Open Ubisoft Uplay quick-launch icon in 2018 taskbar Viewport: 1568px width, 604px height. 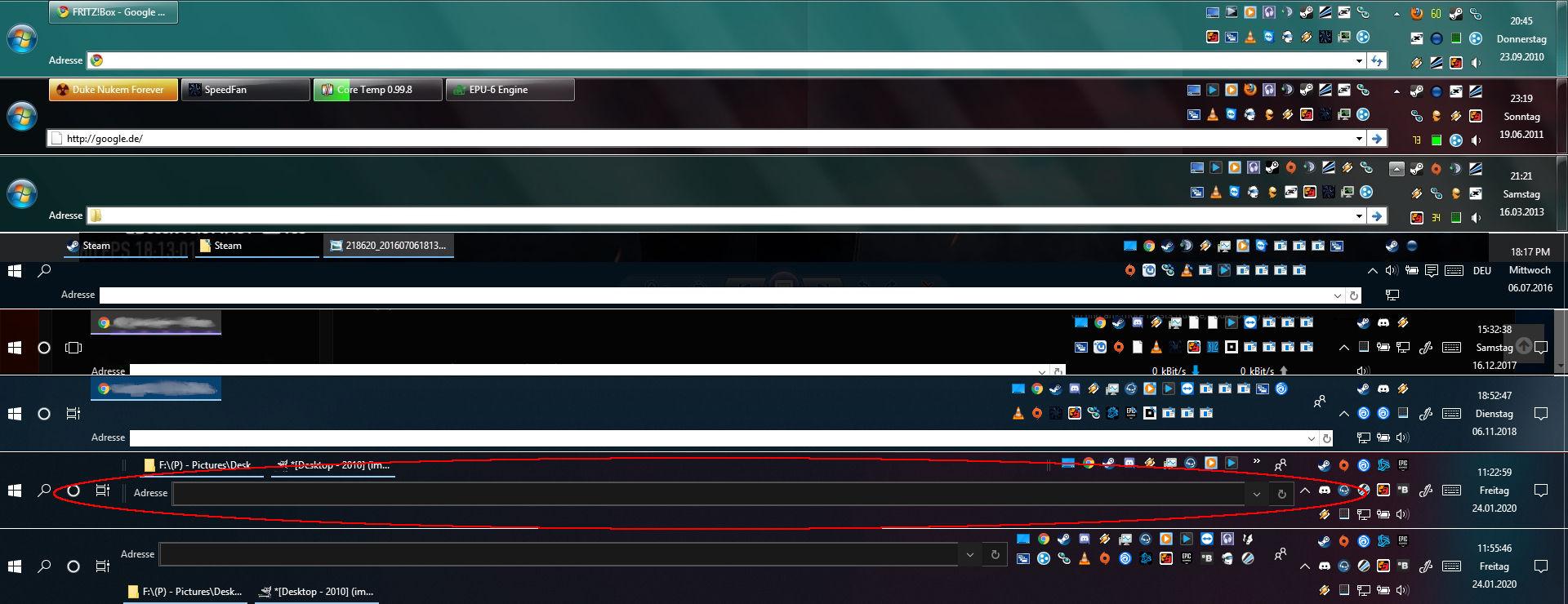click(x=1281, y=389)
